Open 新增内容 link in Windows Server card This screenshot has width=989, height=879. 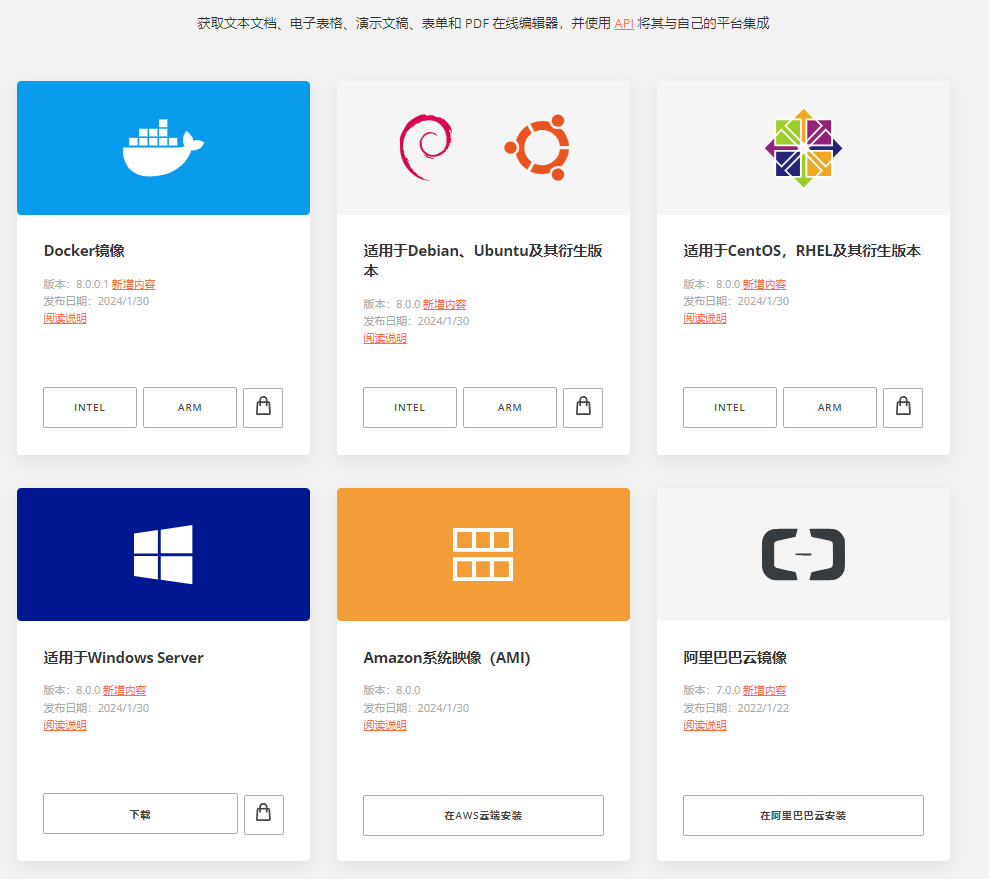click(124, 690)
